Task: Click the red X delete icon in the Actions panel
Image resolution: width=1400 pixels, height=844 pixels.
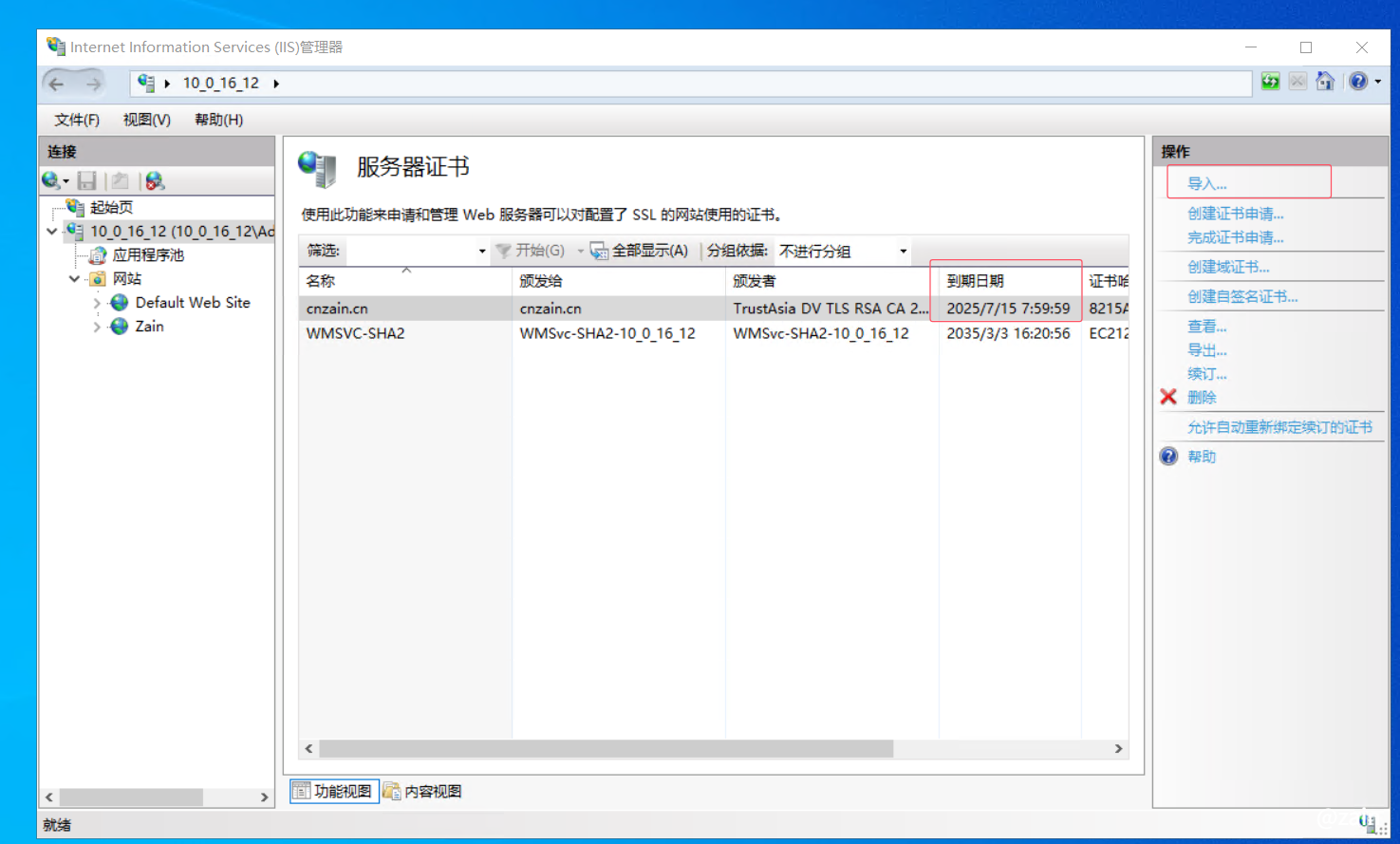Action: coord(1168,397)
